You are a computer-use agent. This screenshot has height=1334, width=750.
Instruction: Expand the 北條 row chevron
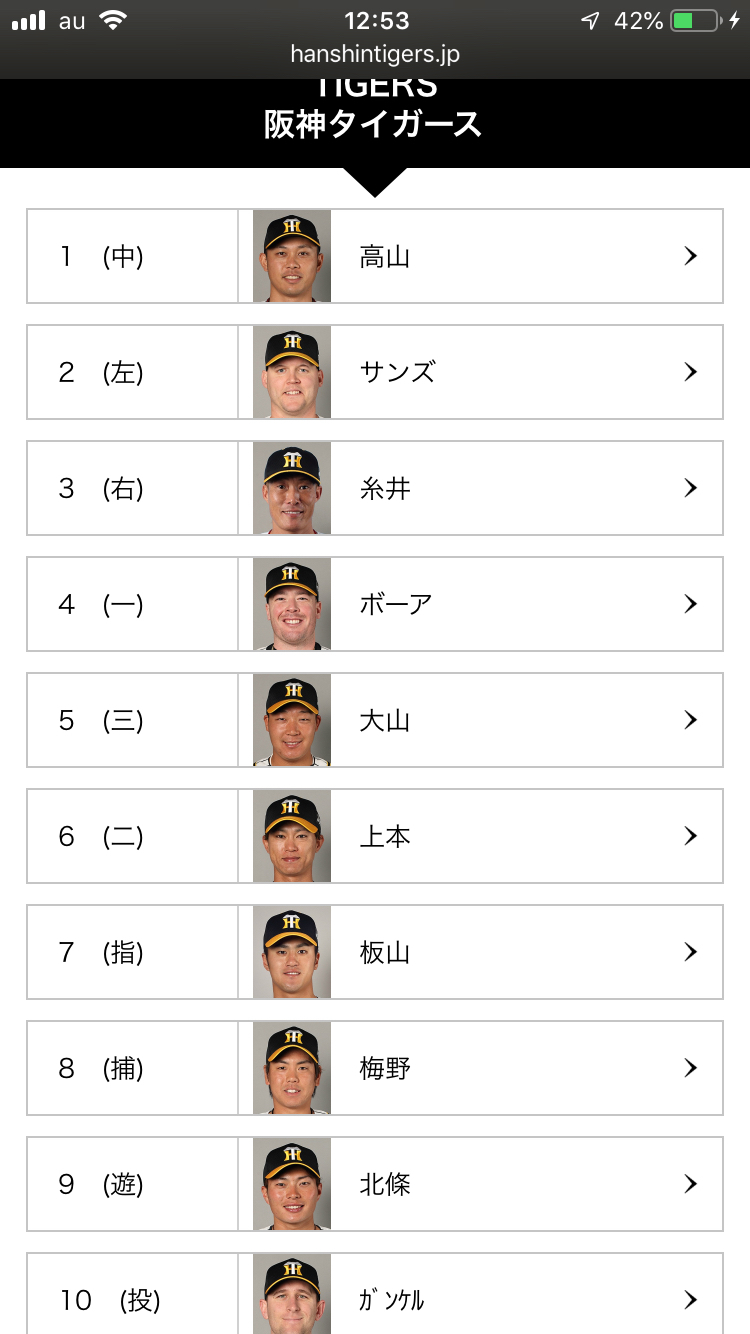[x=690, y=1184]
